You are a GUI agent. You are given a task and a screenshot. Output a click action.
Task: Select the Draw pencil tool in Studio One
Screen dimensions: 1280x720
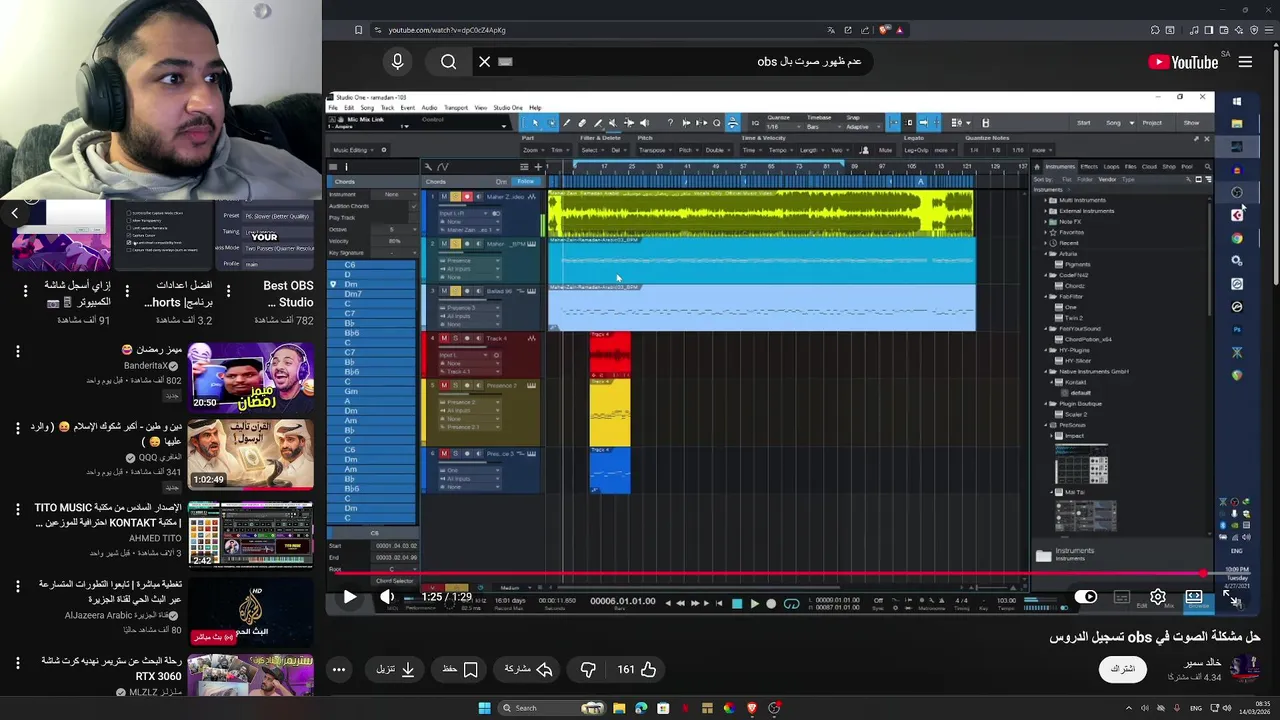pyautogui.click(x=567, y=123)
